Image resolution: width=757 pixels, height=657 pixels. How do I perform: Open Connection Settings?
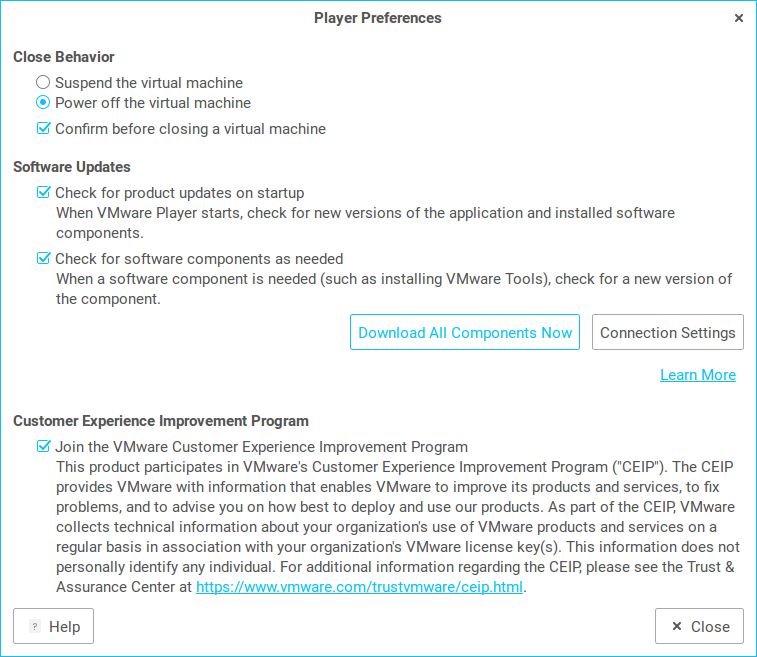668,333
